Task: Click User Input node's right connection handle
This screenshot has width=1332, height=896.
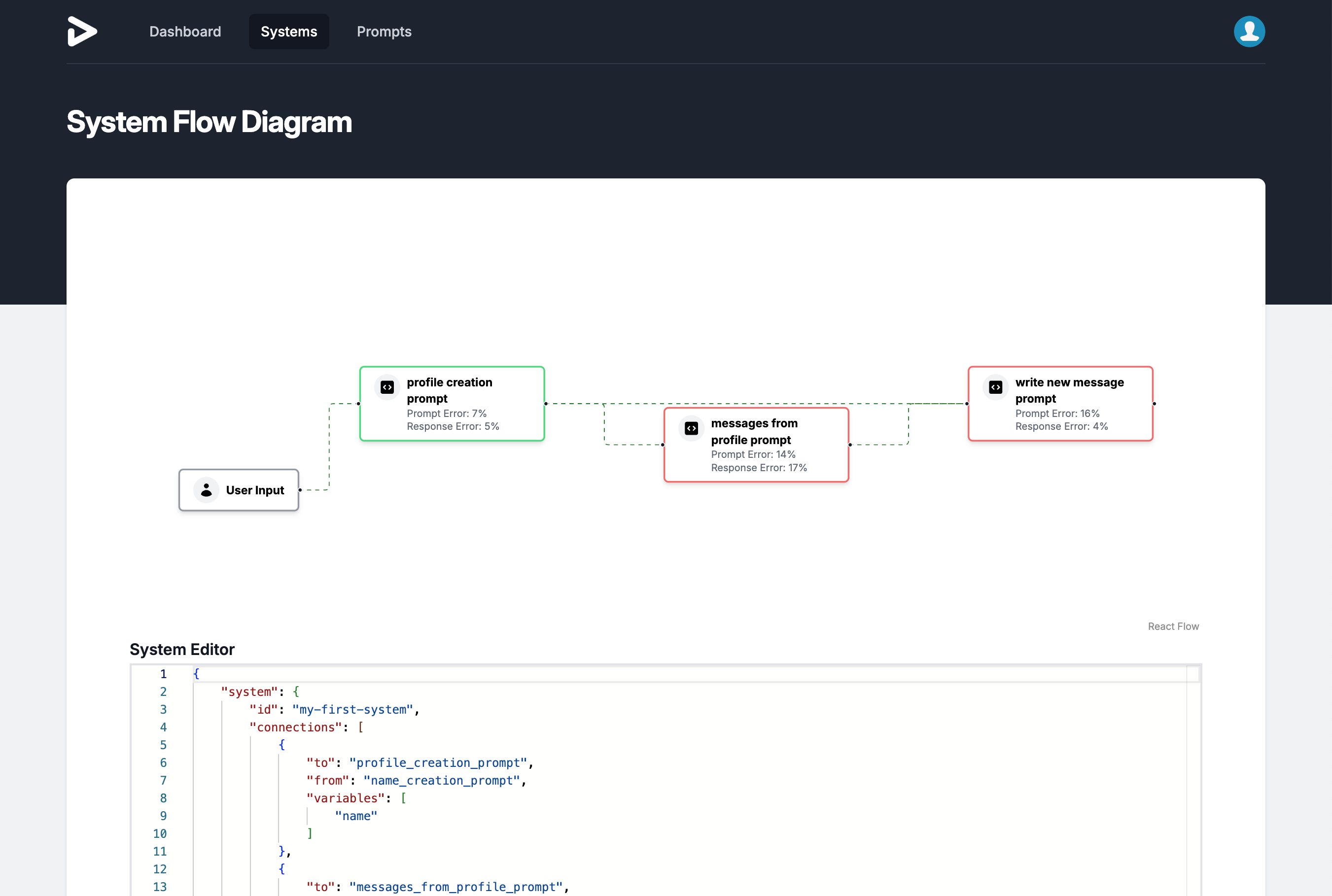Action: click(x=300, y=490)
